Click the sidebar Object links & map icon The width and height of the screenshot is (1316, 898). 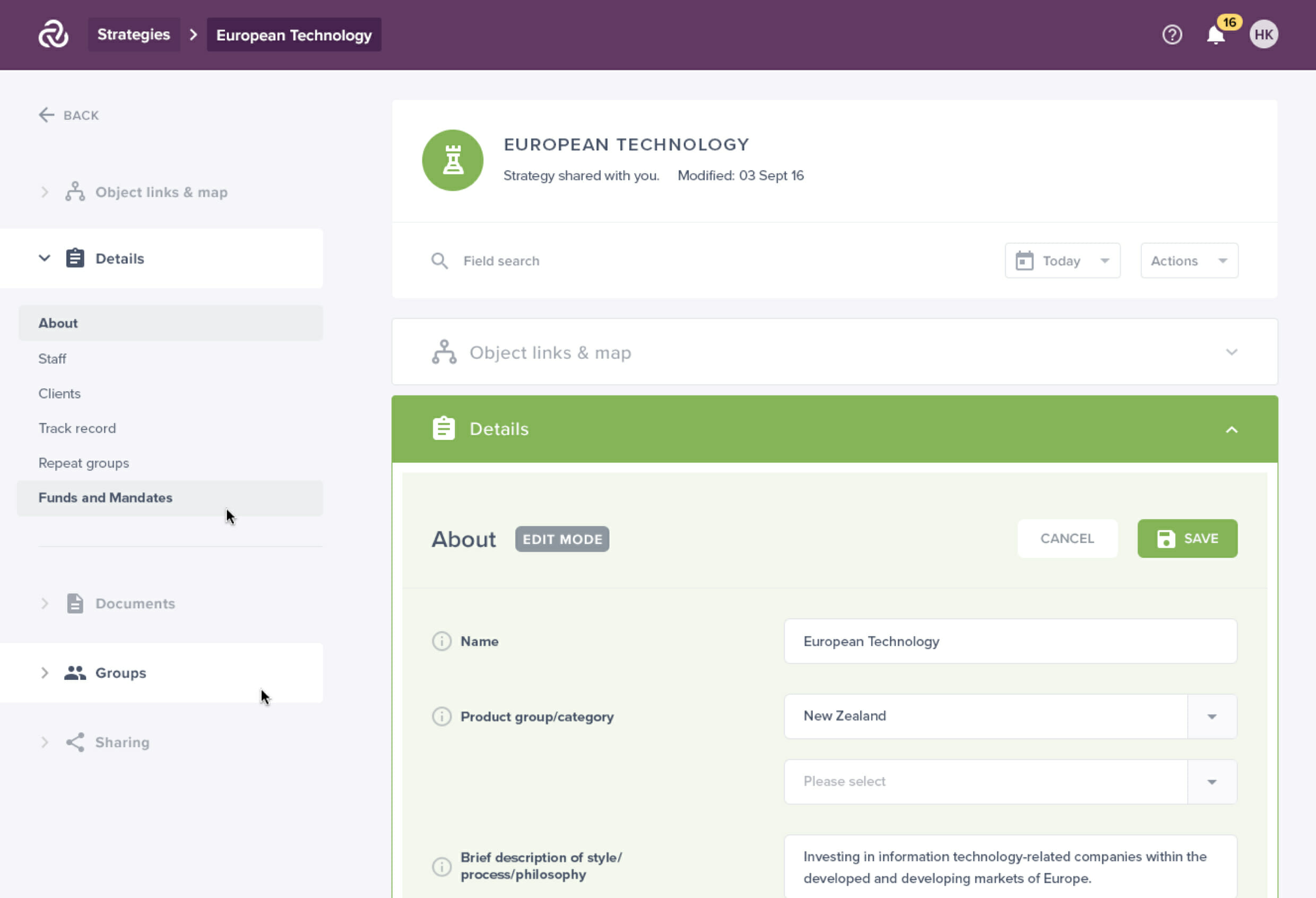point(75,192)
